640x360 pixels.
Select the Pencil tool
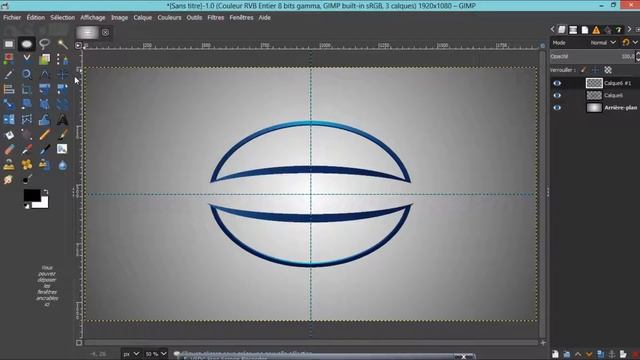(x=44, y=135)
